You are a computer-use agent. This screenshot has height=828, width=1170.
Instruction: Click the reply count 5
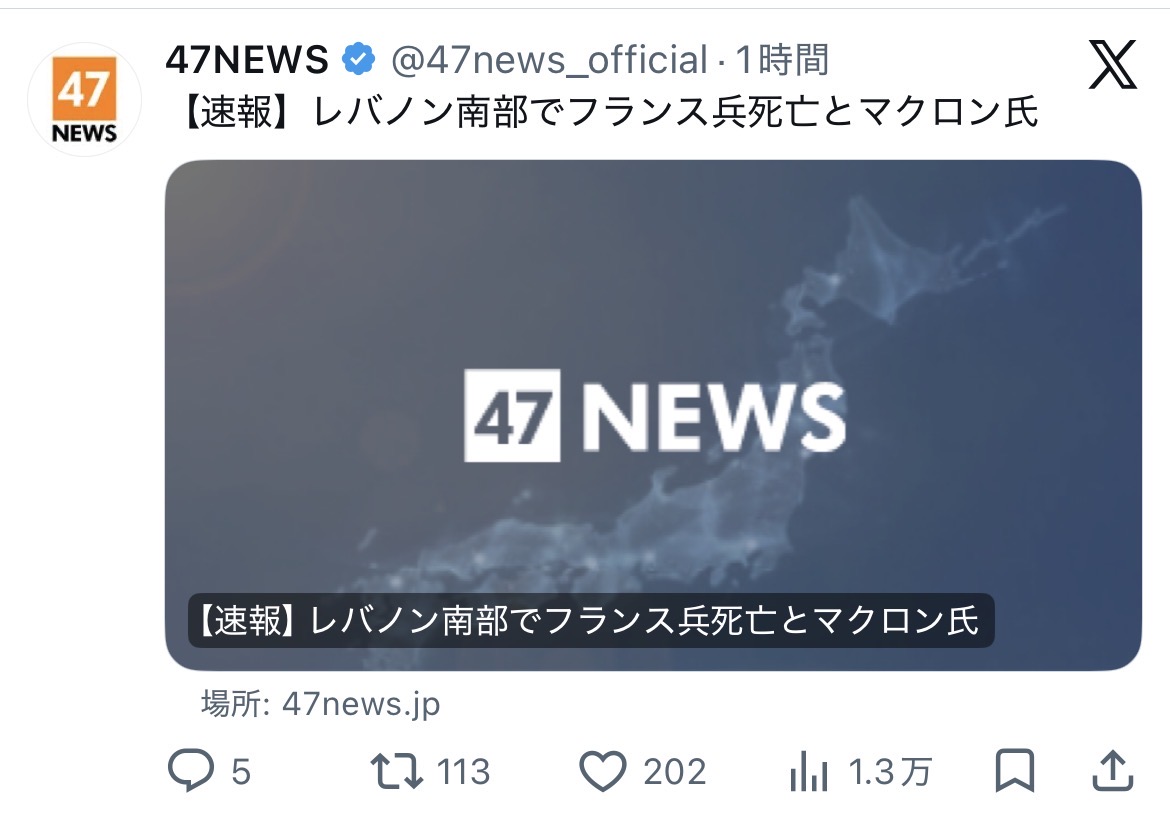tap(241, 772)
